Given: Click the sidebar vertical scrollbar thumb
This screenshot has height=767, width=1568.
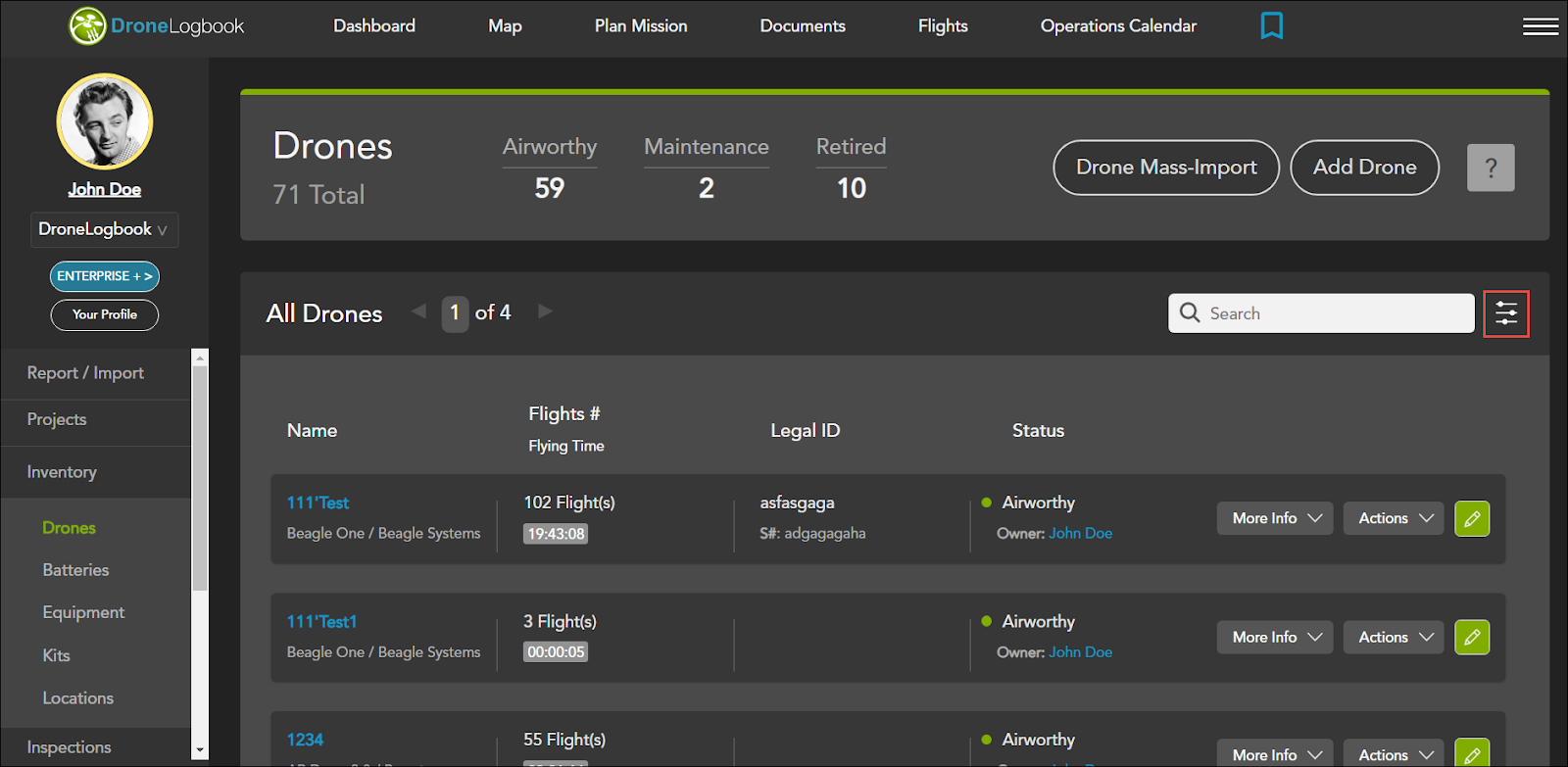Looking at the screenshot, I should point(200,478).
